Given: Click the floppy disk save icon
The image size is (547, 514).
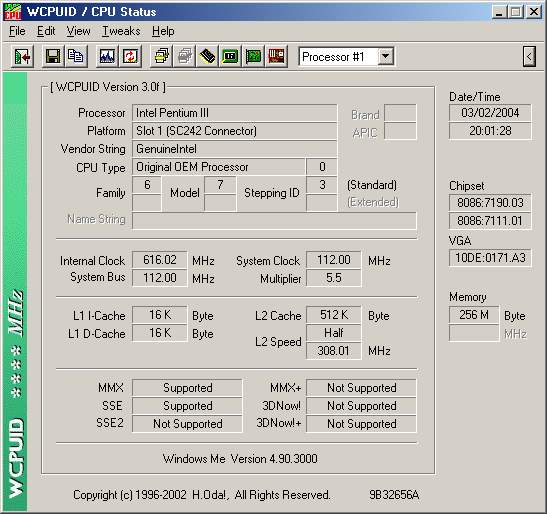Looking at the screenshot, I should [53, 56].
